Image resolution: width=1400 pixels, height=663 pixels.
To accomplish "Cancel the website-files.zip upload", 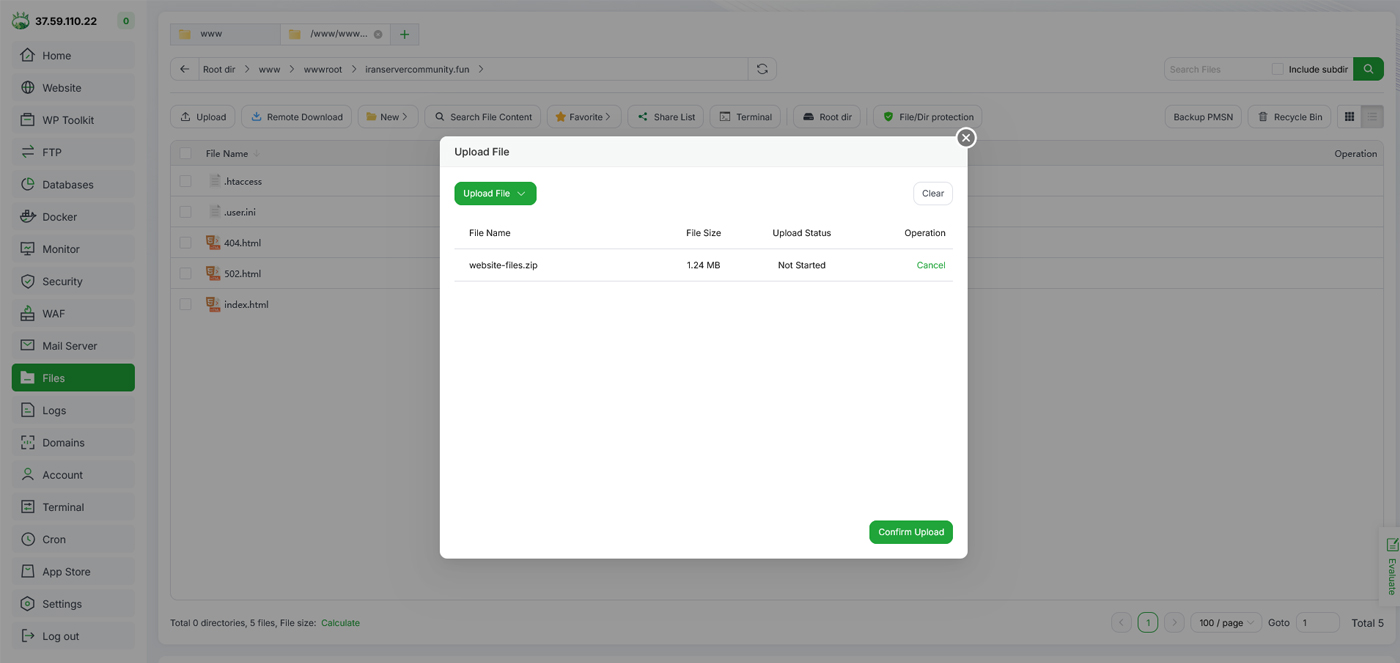I will (930, 265).
